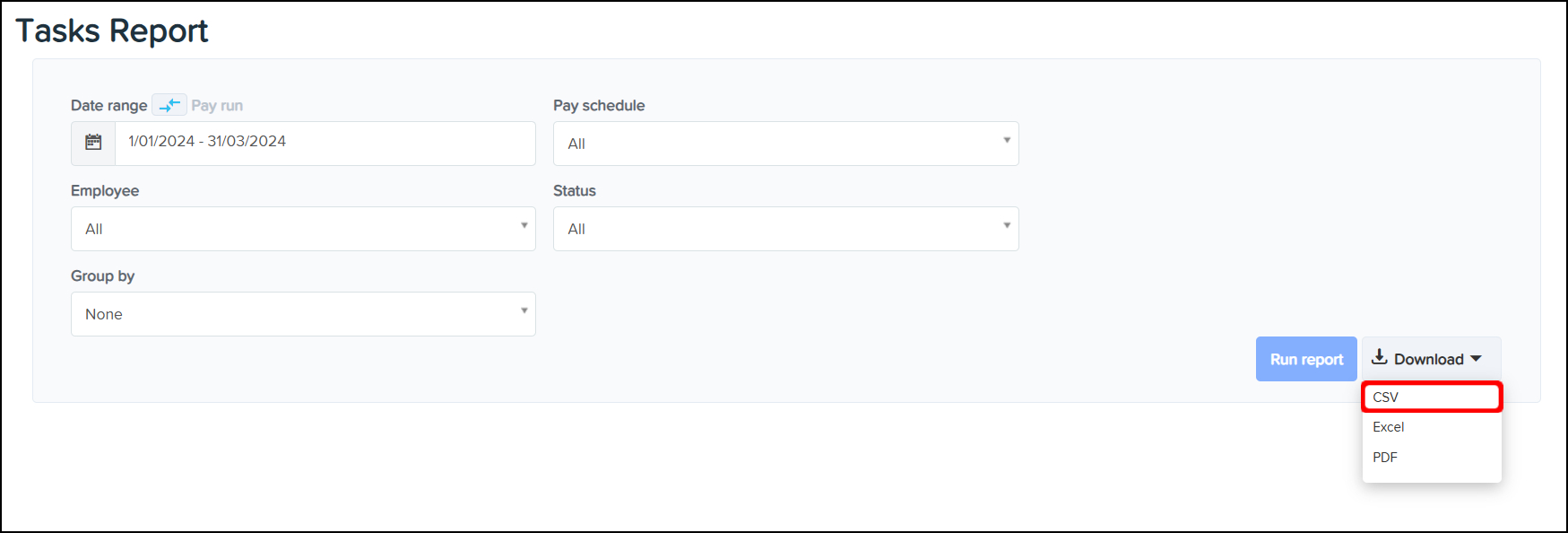
Task: Open the Status dropdown
Action: pos(785,229)
